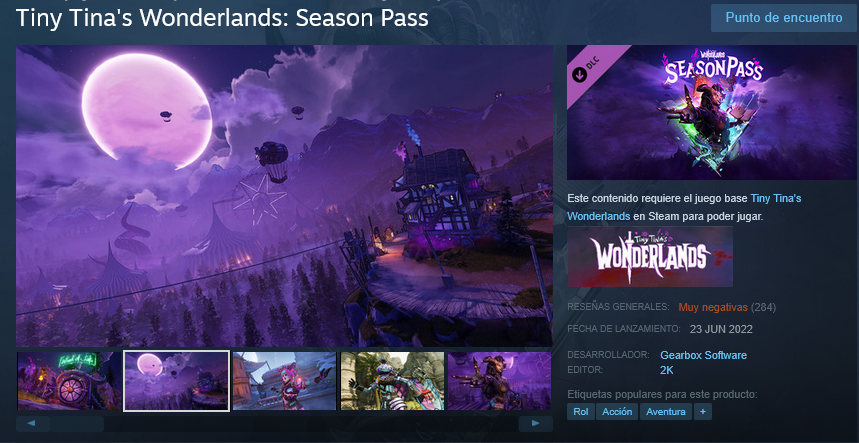859x443 pixels.
Task: Click the Rol tag
Action: [581, 412]
